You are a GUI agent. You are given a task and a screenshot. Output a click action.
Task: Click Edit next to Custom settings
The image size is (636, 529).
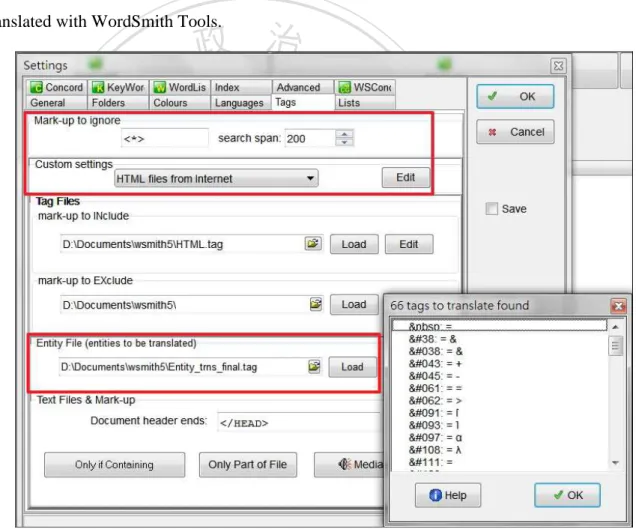point(405,177)
